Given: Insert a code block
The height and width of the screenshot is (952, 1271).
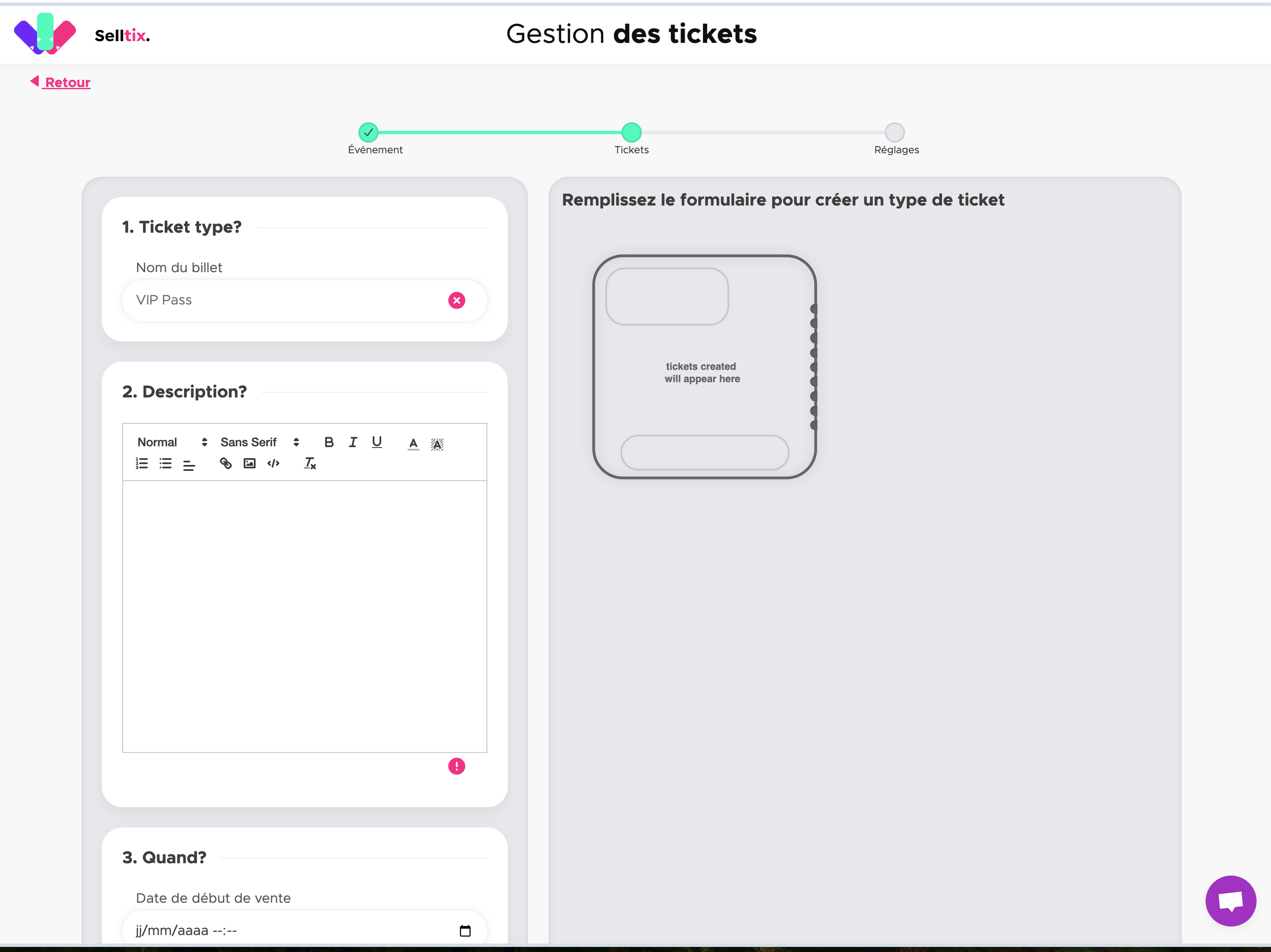Looking at the screenshot, I should [x=273, y=464].
